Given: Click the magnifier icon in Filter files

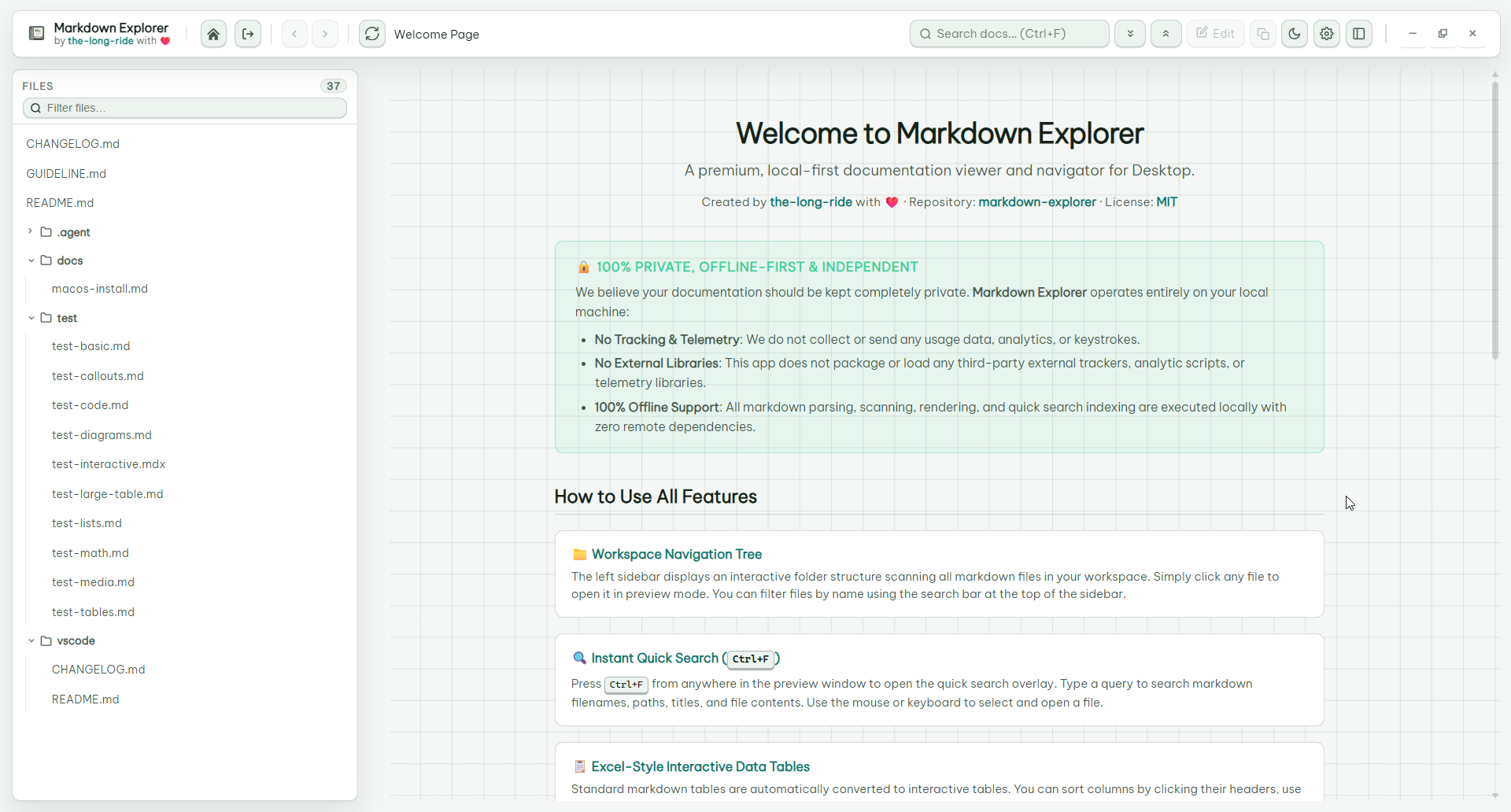Looking at the screenshot, I should [x=35, y=108].
